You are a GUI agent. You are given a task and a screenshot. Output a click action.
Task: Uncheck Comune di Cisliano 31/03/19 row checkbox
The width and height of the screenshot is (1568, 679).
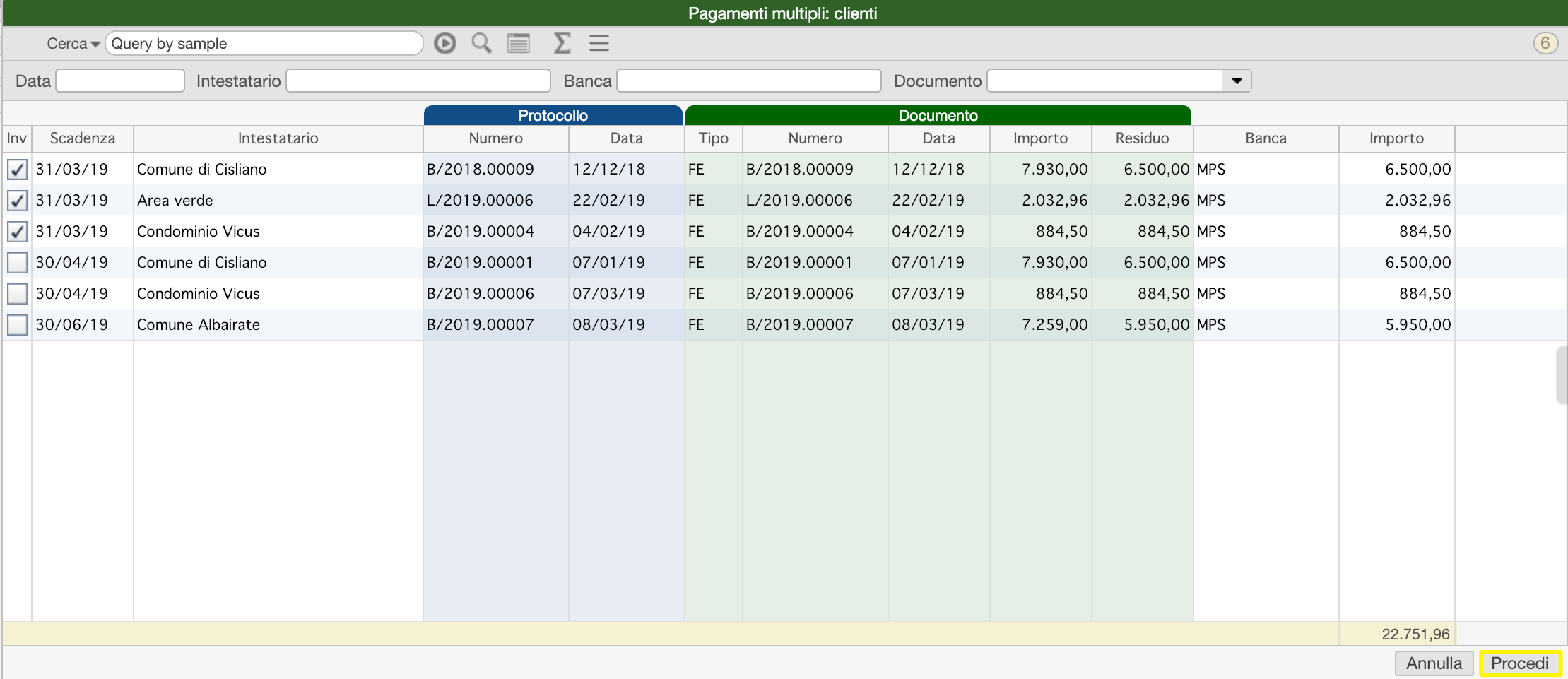coord(17,170)
